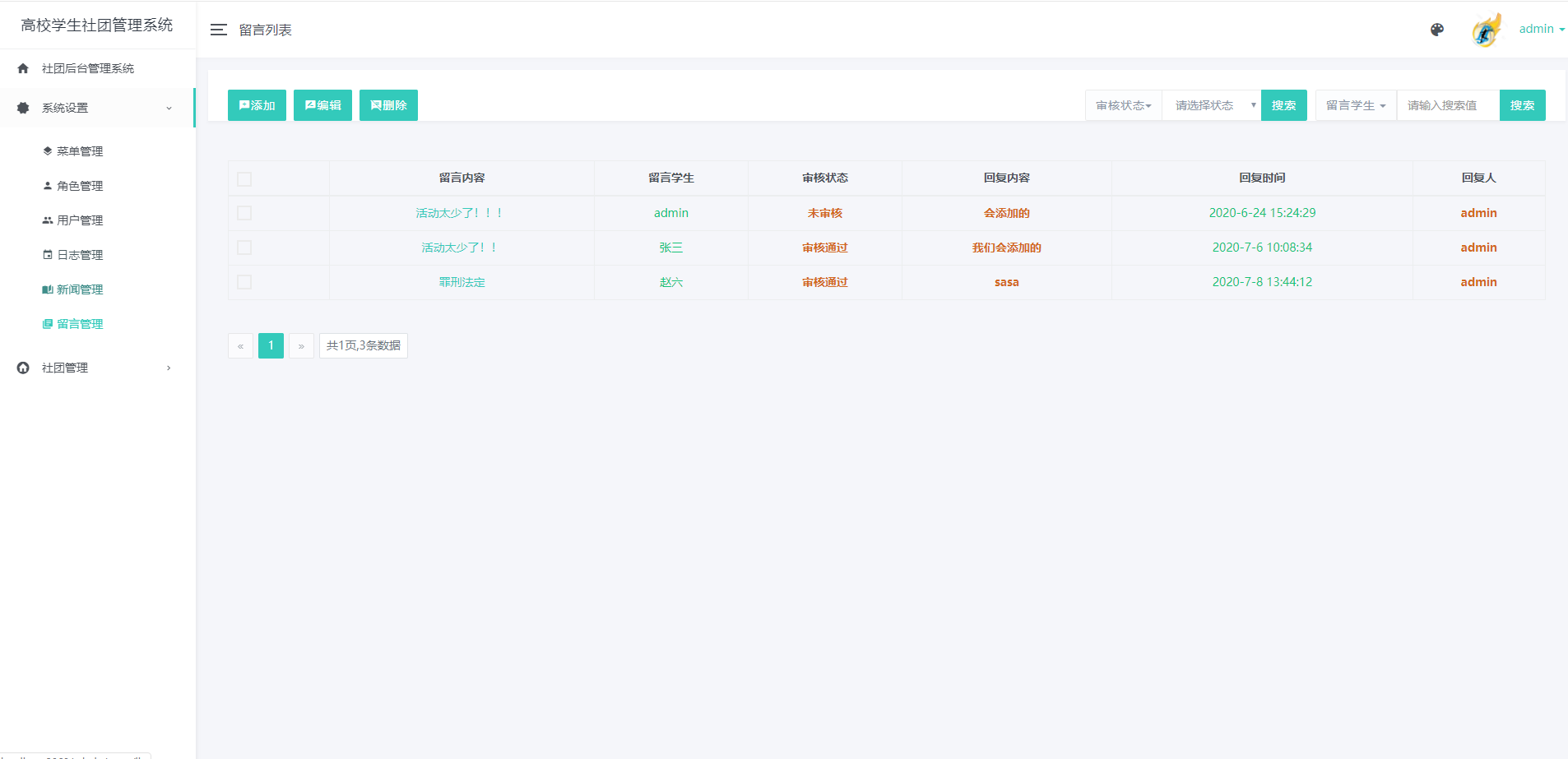Select page 1 in pagination
Screen dimensions: 1568x759
tap(271, 345)
